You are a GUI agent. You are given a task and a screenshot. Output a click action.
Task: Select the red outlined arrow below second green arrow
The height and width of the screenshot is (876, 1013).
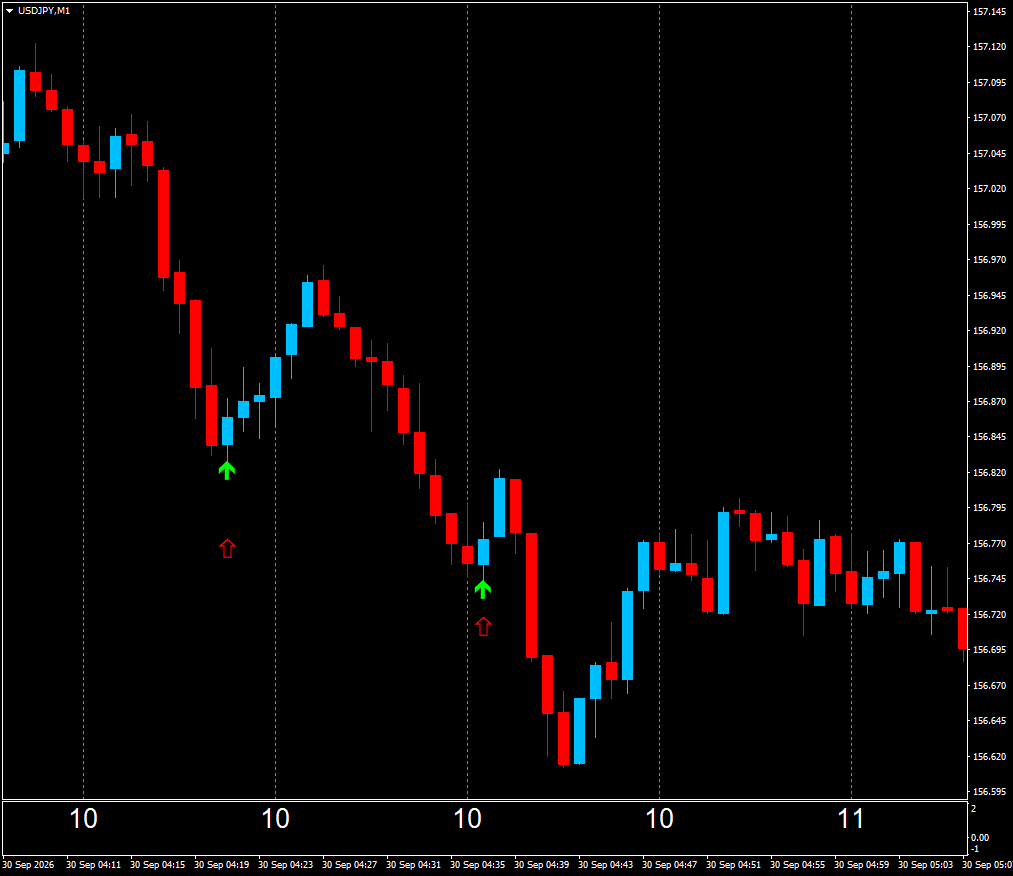coord(483,626)
